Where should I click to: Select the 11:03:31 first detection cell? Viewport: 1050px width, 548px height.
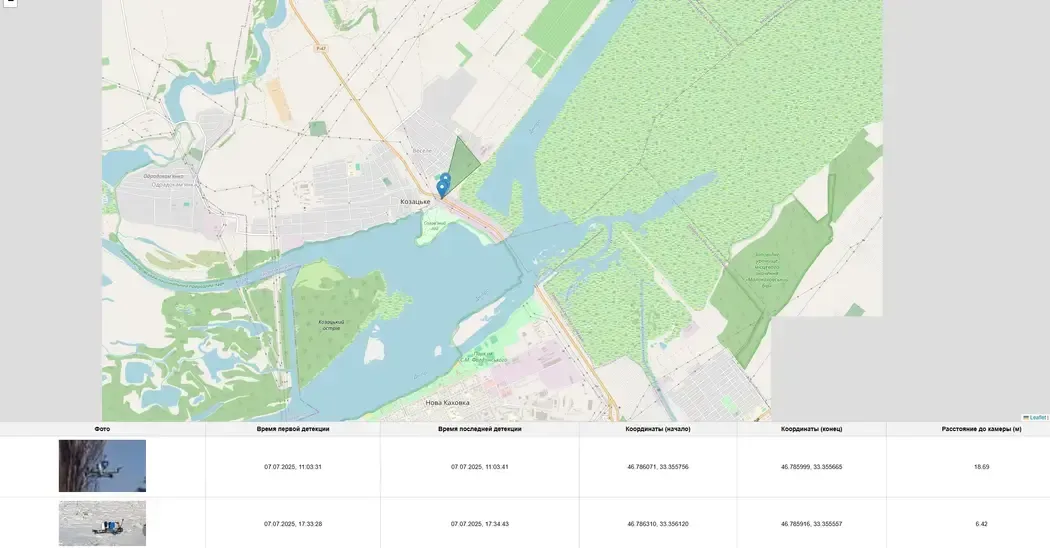[293, 467]
